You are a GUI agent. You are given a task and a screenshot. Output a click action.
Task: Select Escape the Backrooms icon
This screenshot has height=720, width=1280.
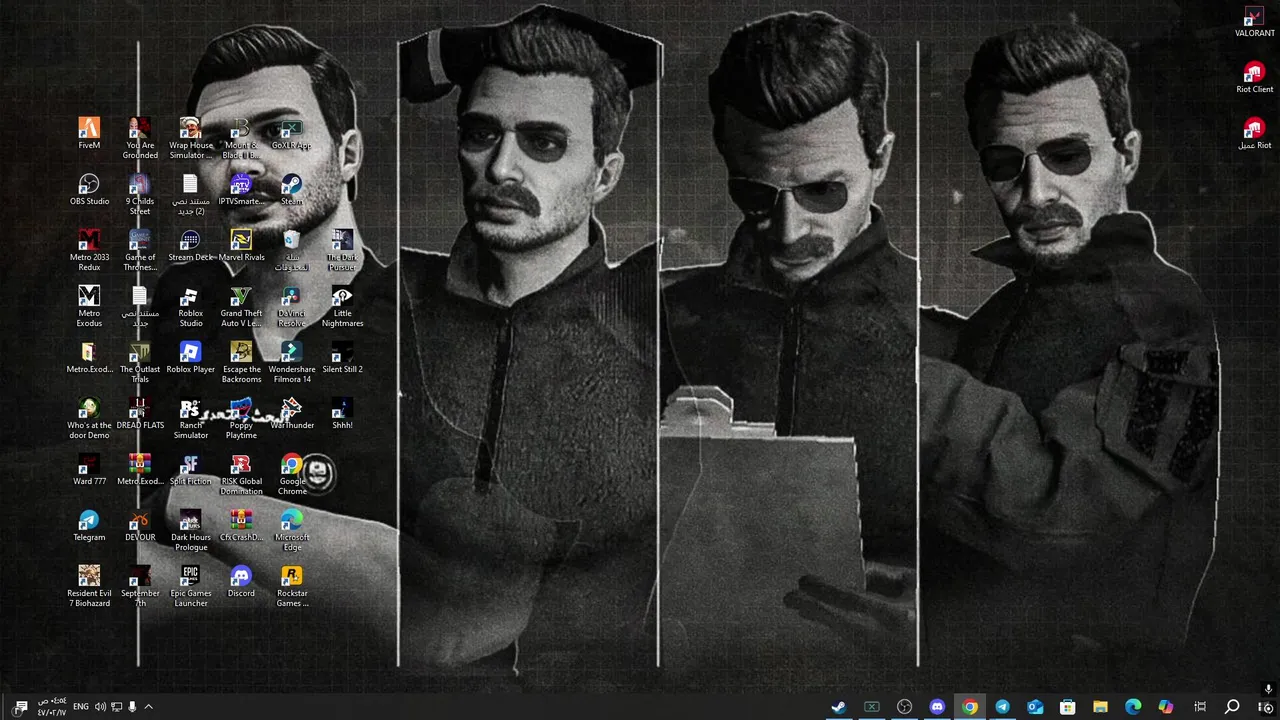click(x=241, y=362)
